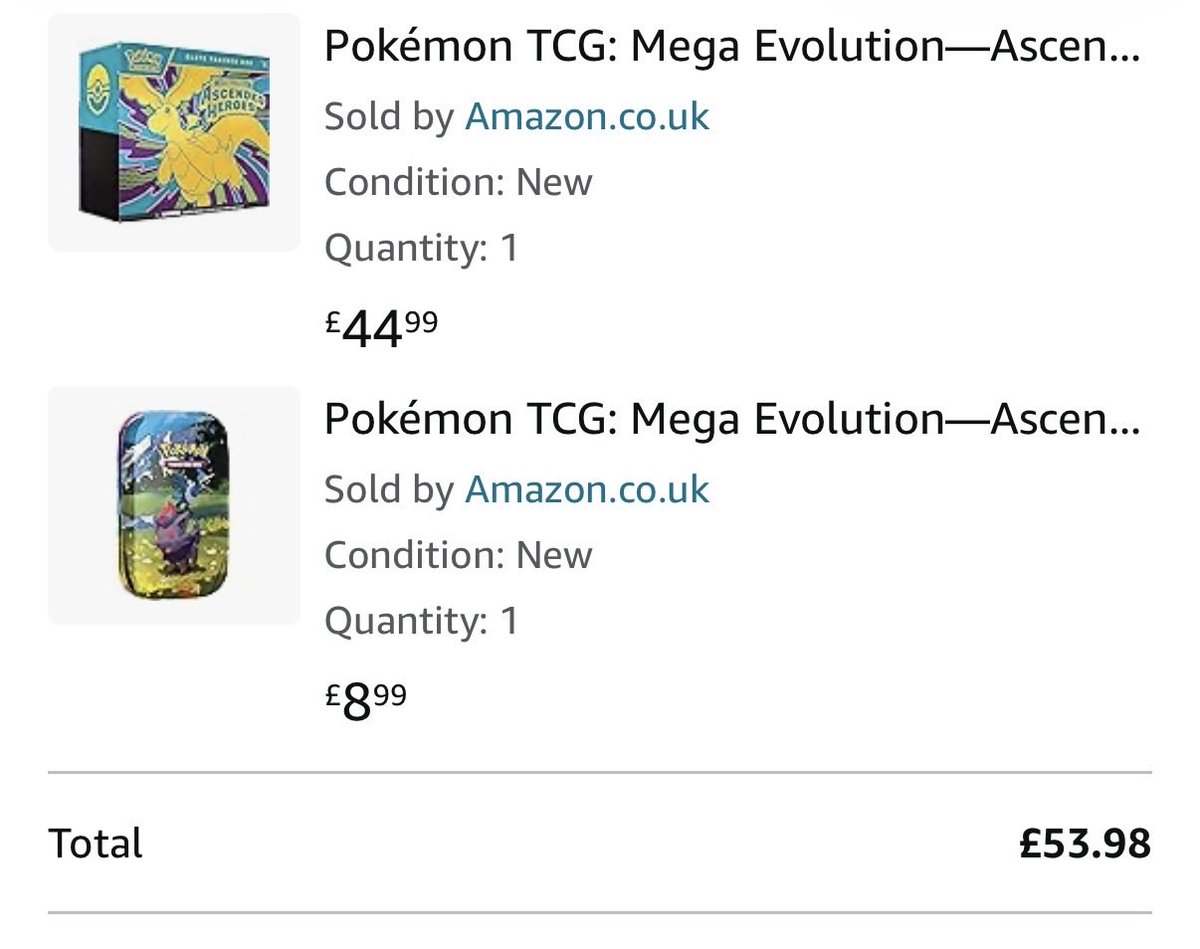Viewport: 1200px width, 949px height.
Task: Select 'Condition: New' under the second item
Action: [458, 555]
